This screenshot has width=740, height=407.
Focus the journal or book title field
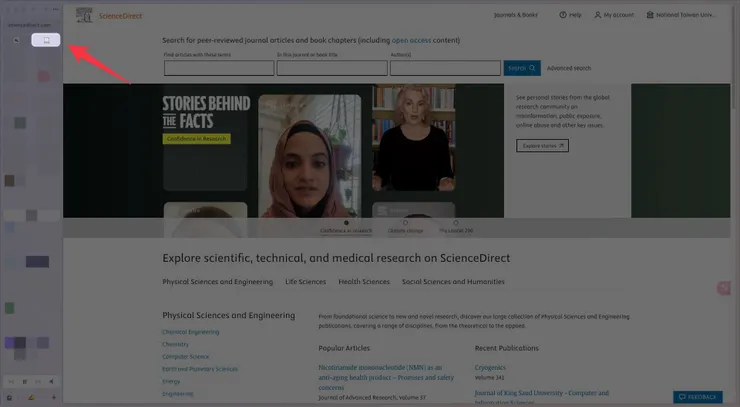point(332,68)
